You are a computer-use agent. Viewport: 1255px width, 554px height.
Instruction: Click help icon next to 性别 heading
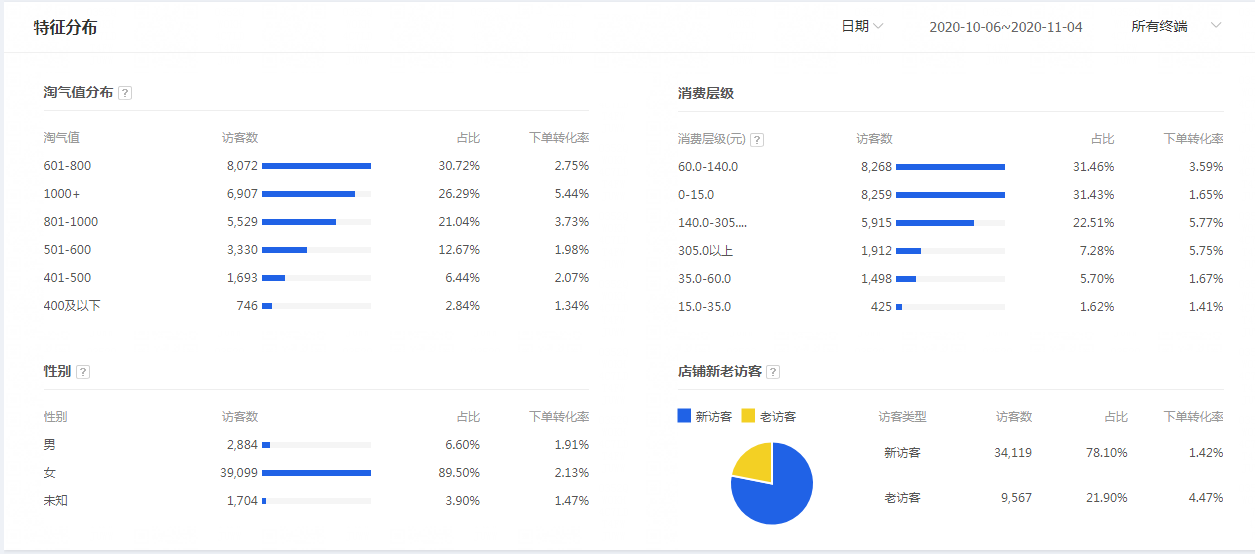tap(83, 372)
